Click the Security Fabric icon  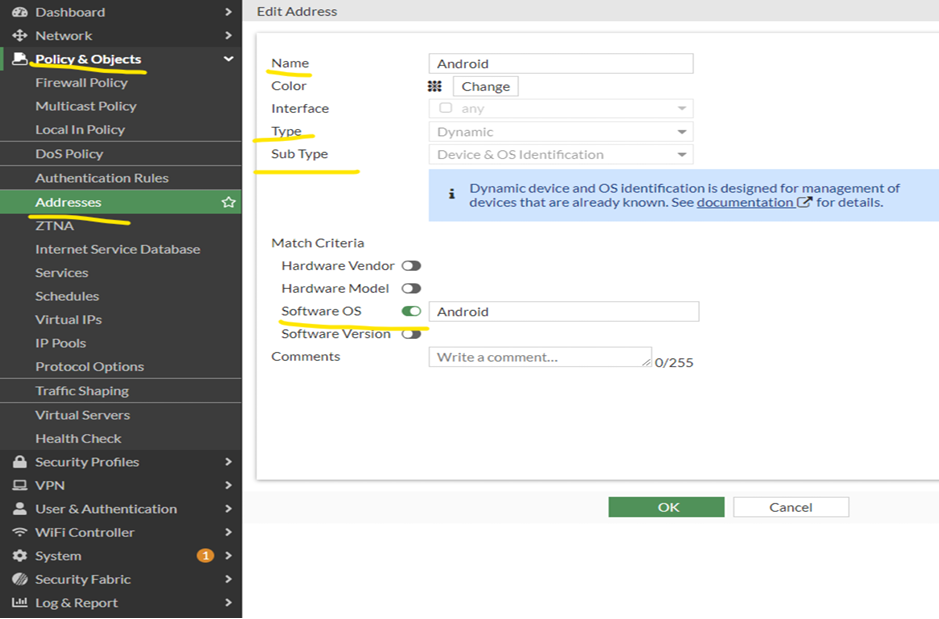pyautogui.click(x=20, y=579)
